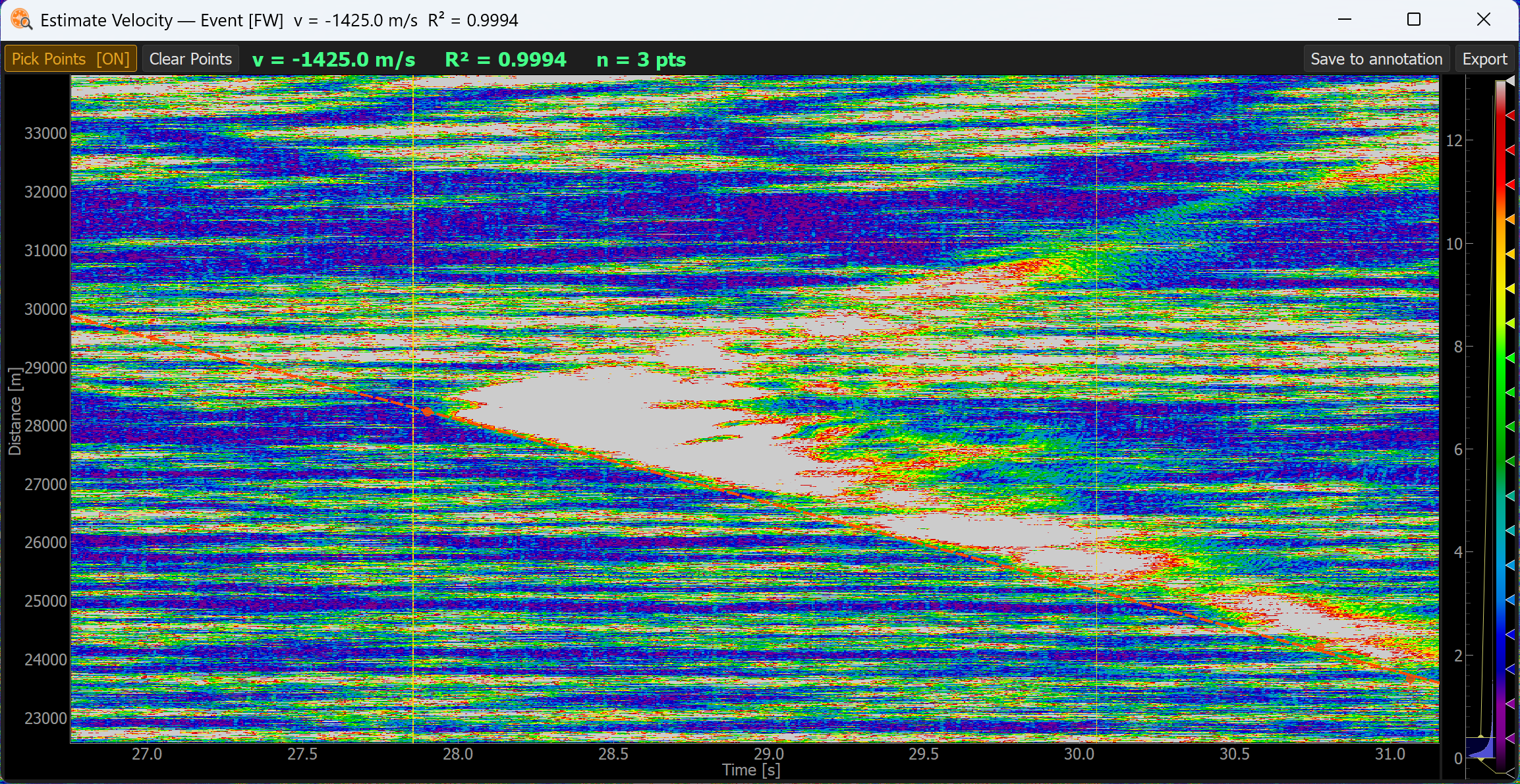Close the Estimate Velocity window
The height and width of the screenshot is (784, 1520).
[x=1483, y=20]
